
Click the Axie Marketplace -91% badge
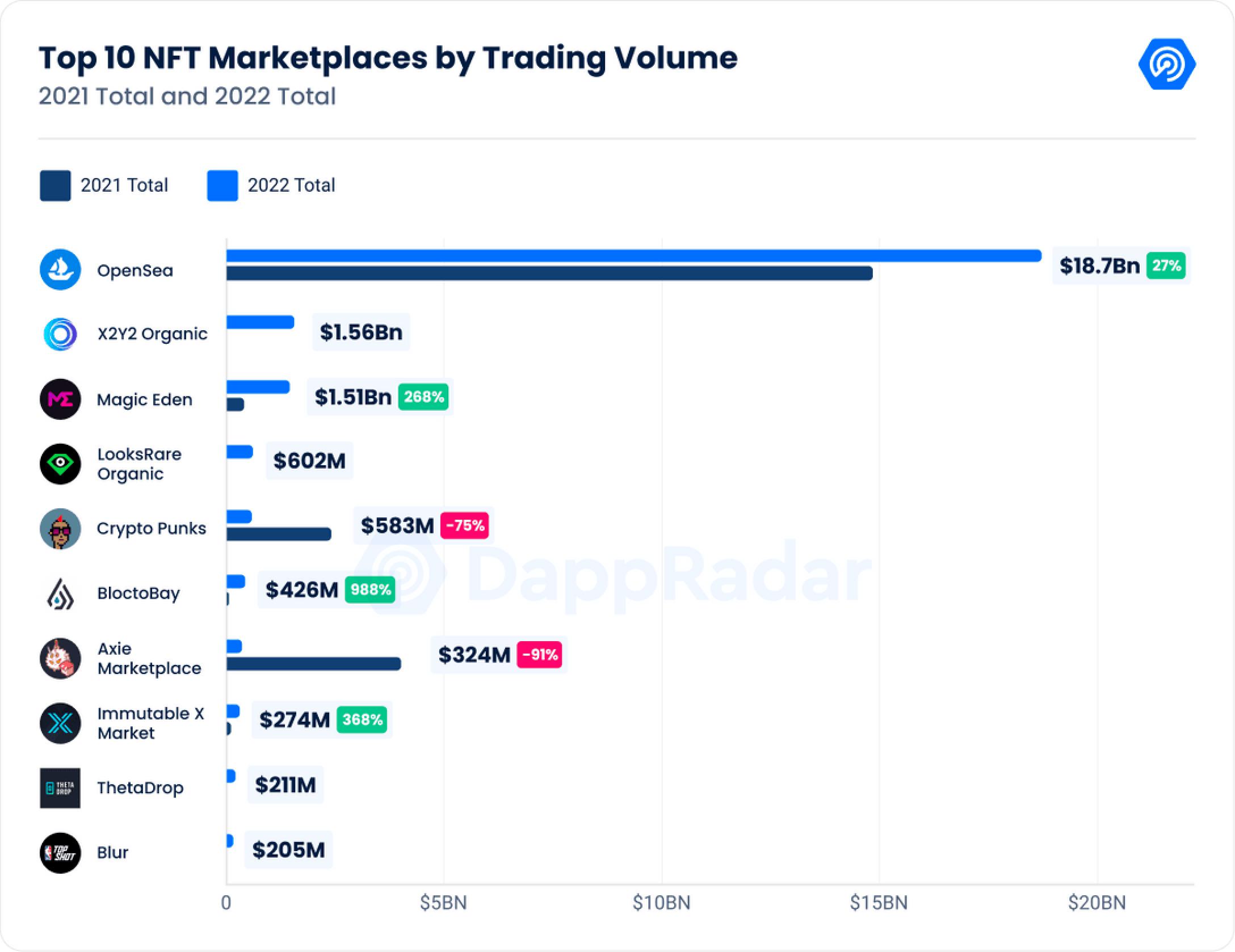pos(540,655)
